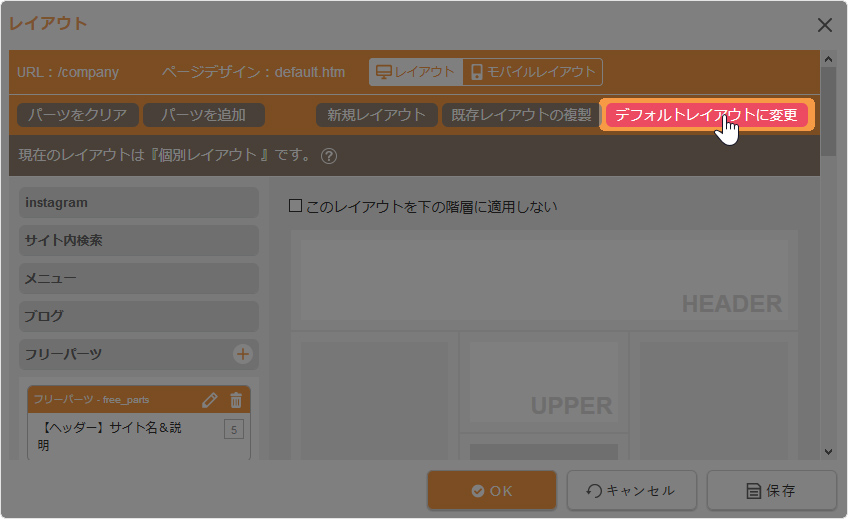Expand the メニュー parts item

pyautogui.click(x=138, y=279)
